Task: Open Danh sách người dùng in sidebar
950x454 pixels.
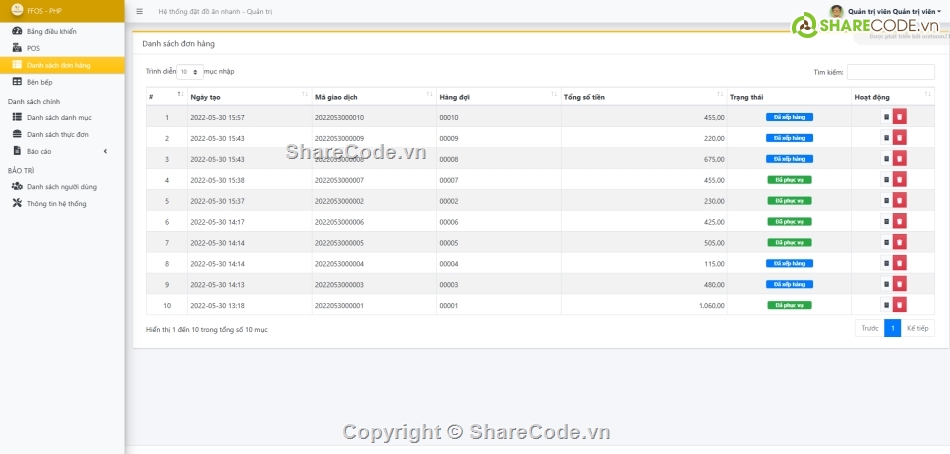Action: coord(62,186)
